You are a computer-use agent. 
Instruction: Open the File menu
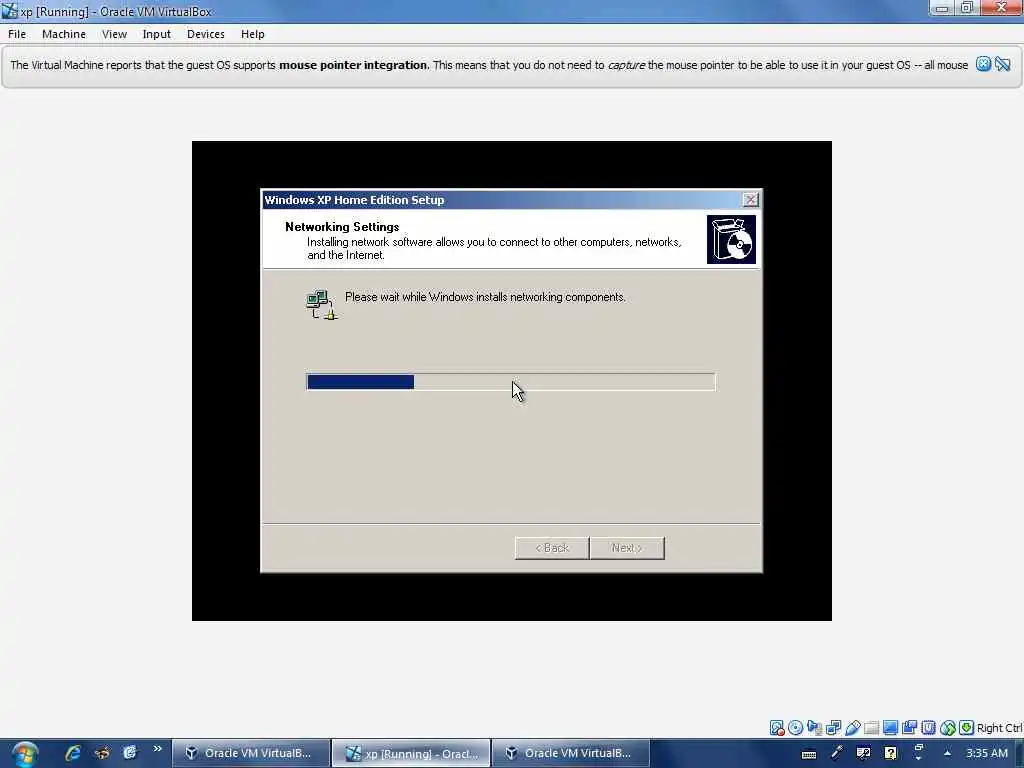[17, 34]
